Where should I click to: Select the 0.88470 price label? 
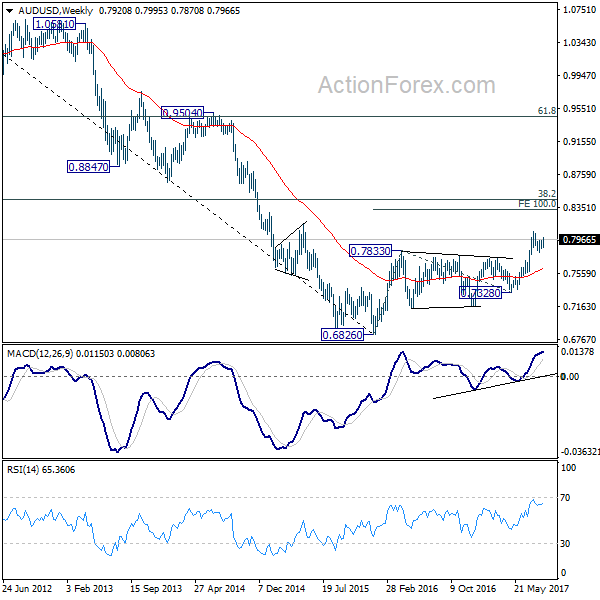pyautogui.click(x=88, y=167)
